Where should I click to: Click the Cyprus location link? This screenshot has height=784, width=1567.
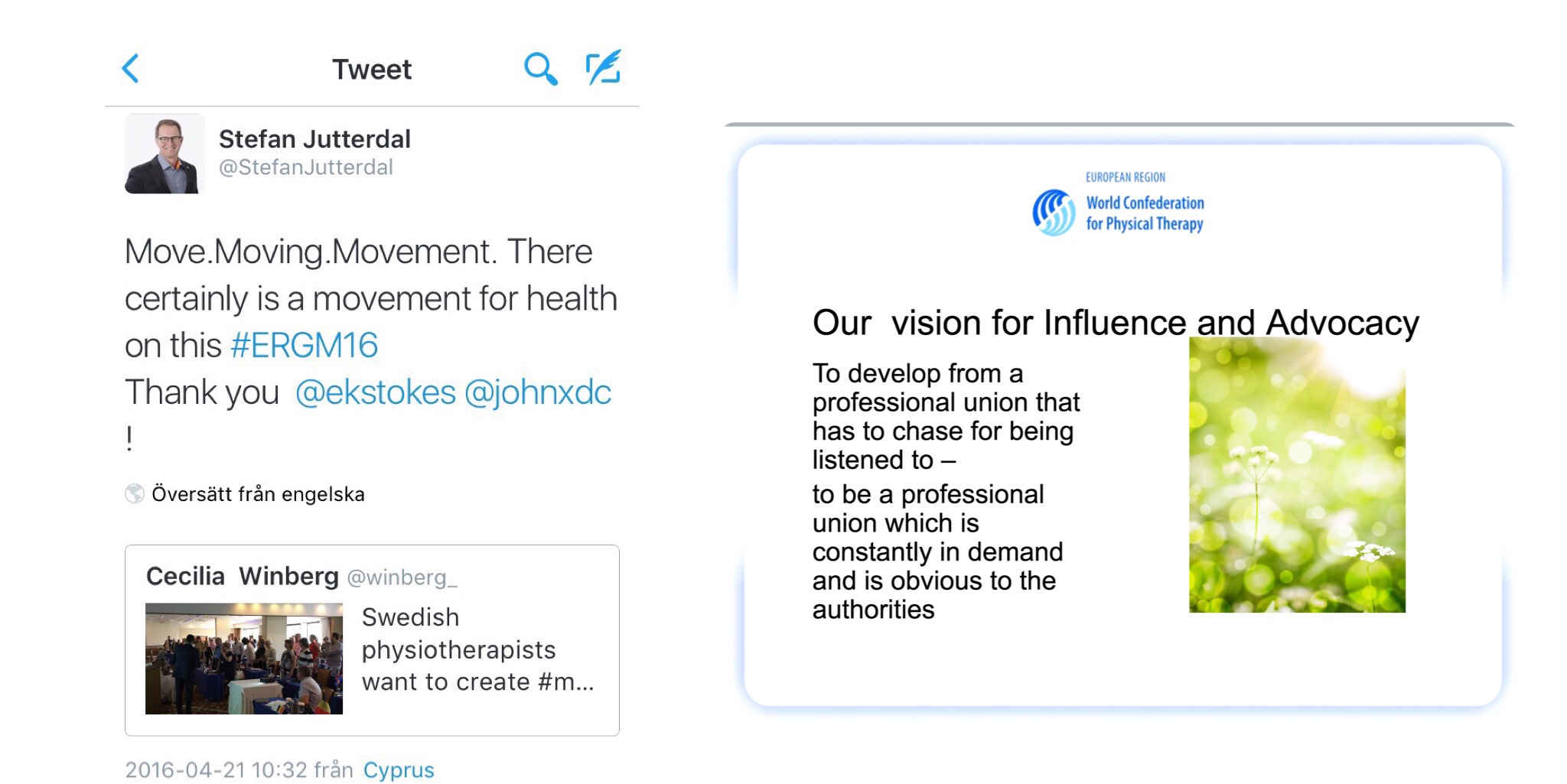[x=399, y=770]
